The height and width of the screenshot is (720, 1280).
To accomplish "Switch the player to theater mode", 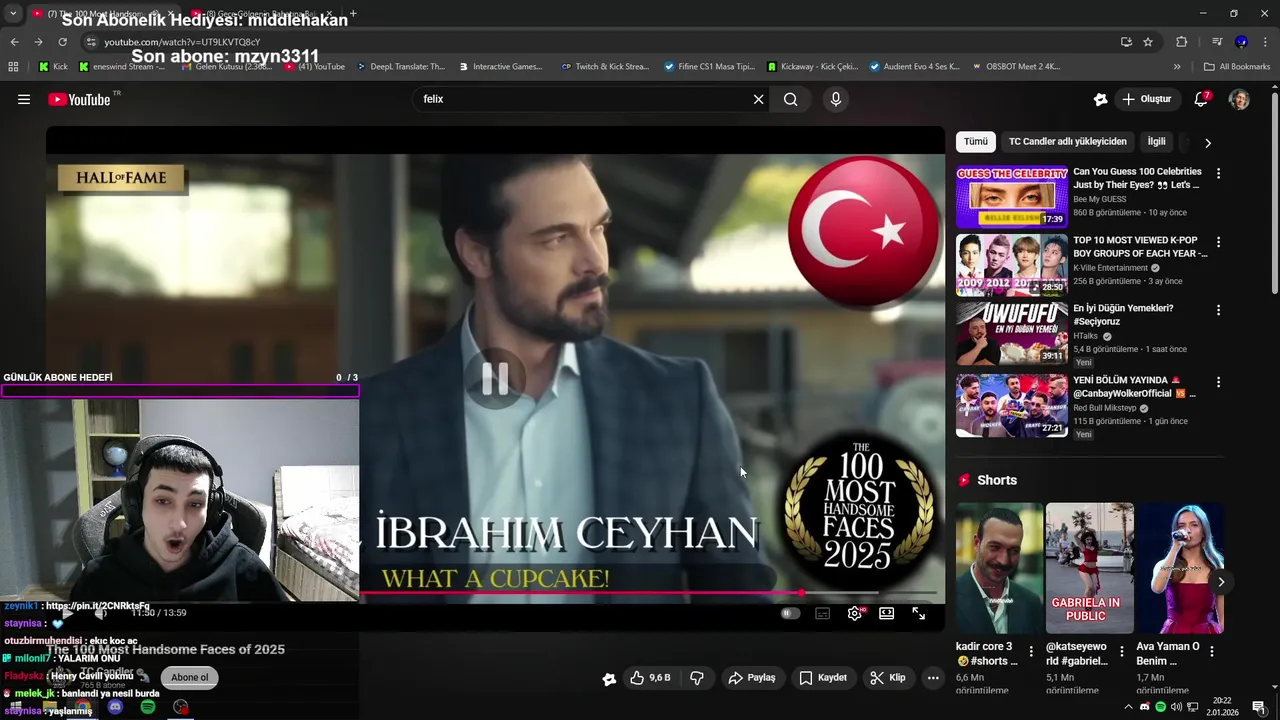I will click(886, 613).
